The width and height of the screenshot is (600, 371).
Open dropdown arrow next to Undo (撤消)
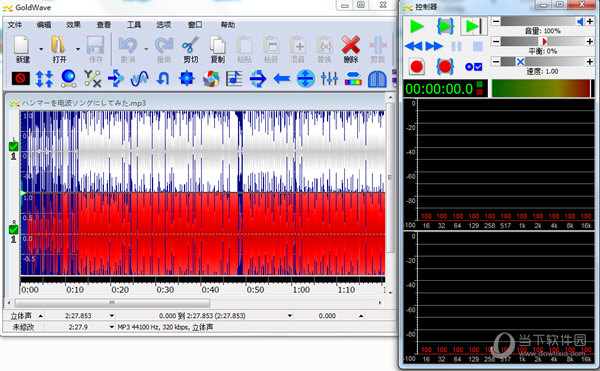coord(146,49)
